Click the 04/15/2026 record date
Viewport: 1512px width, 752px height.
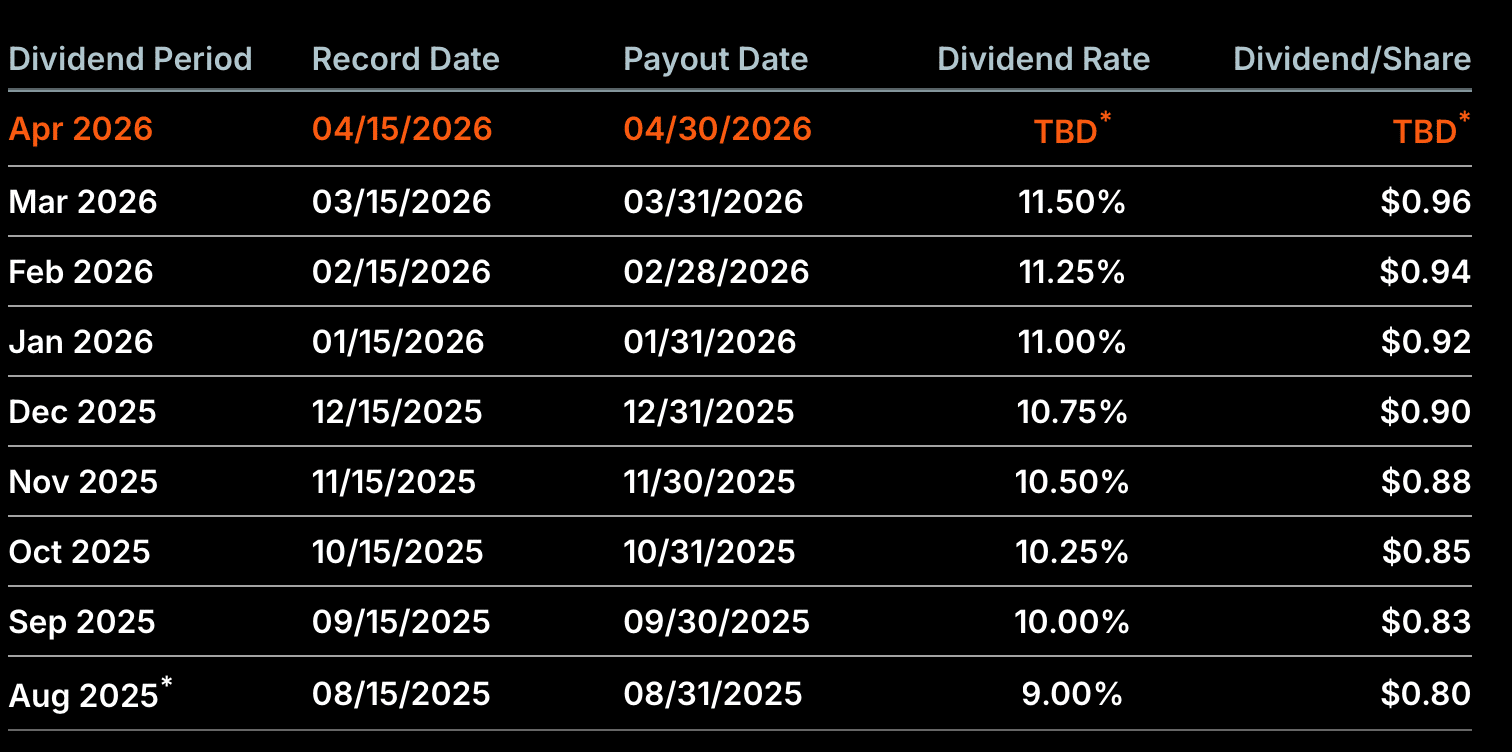(402, 129)
